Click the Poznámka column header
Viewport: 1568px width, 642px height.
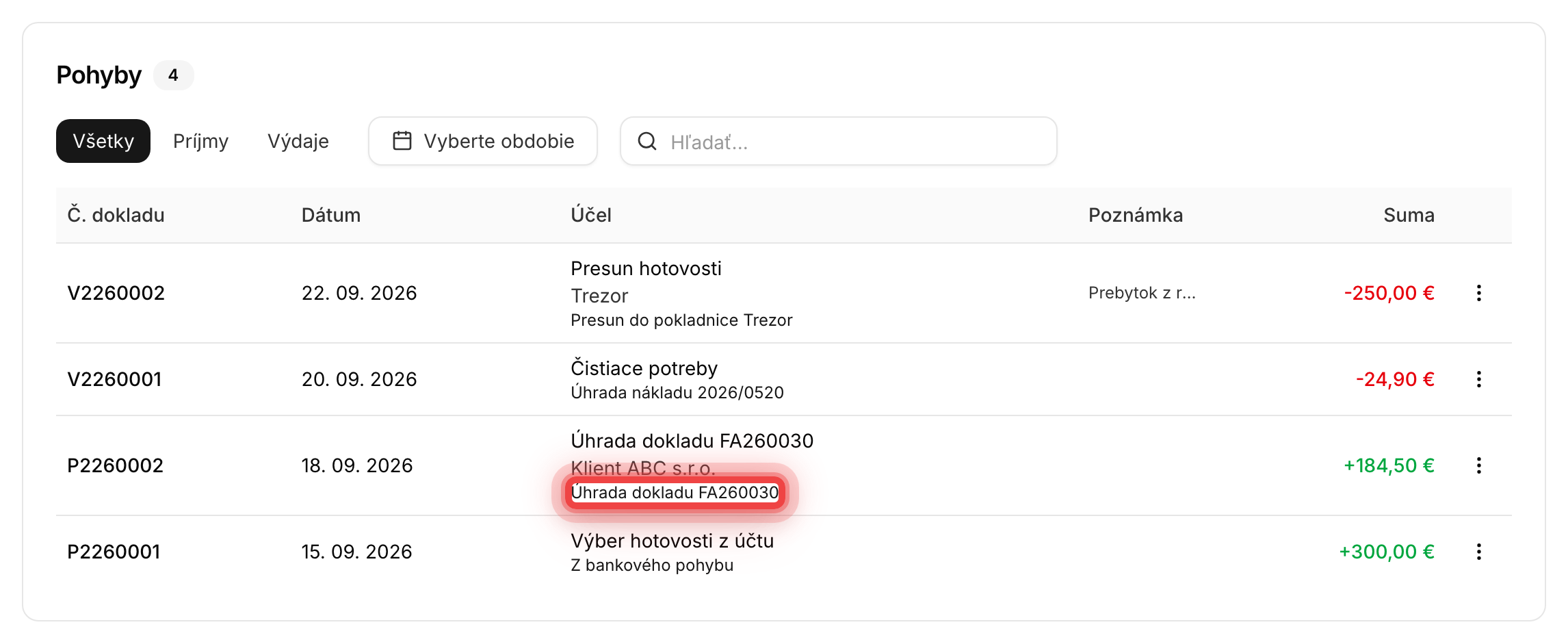pos(1136,215)
